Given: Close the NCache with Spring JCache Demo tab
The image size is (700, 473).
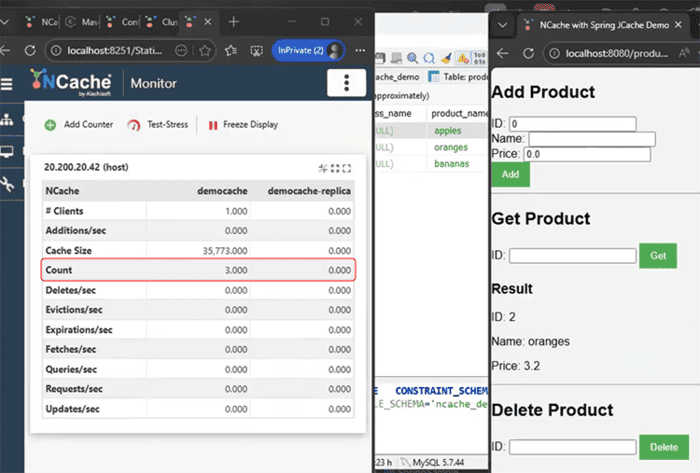Looking at the screenshot, I should pyautogui.click(x=678, y=25).
